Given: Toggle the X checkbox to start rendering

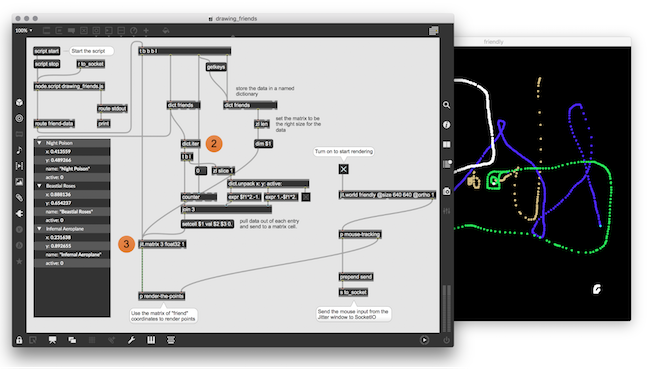Looking at the screenshot, I should 343,169.
